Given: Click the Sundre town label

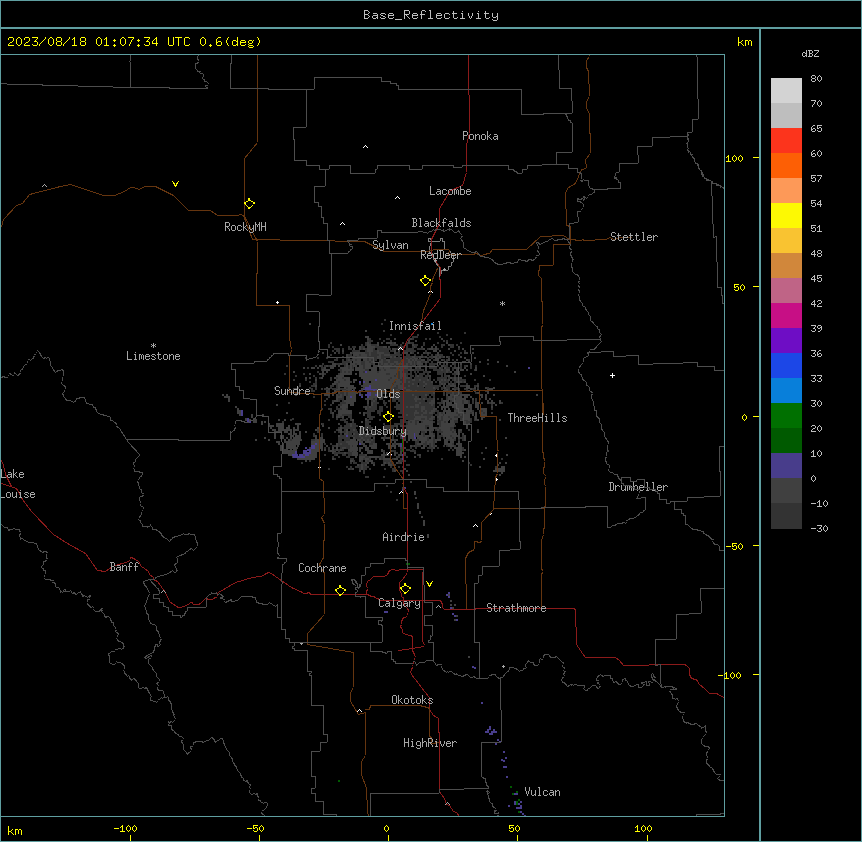Looking at the screenshot, I should click(x=292, y=391).
